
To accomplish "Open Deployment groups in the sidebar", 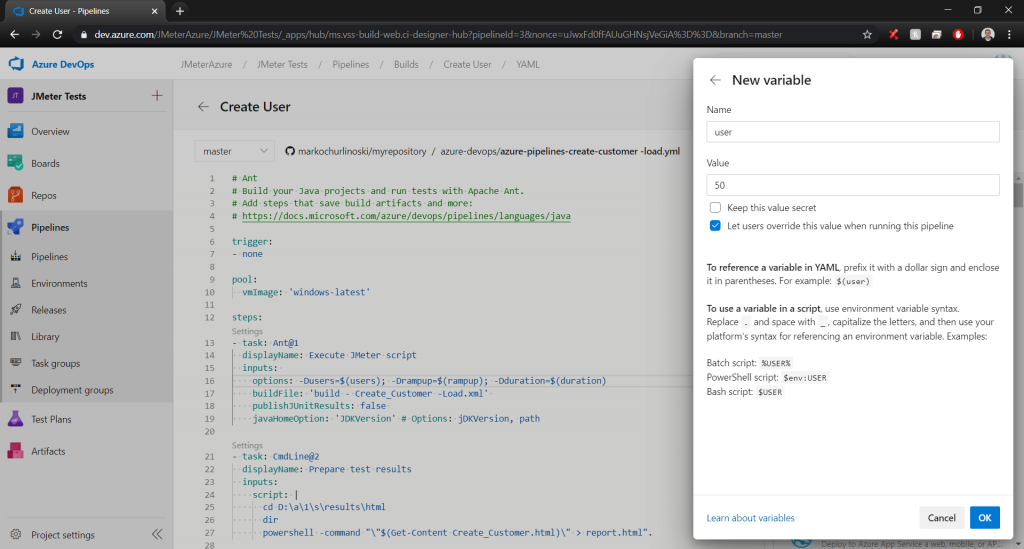I will click(72, 390).
